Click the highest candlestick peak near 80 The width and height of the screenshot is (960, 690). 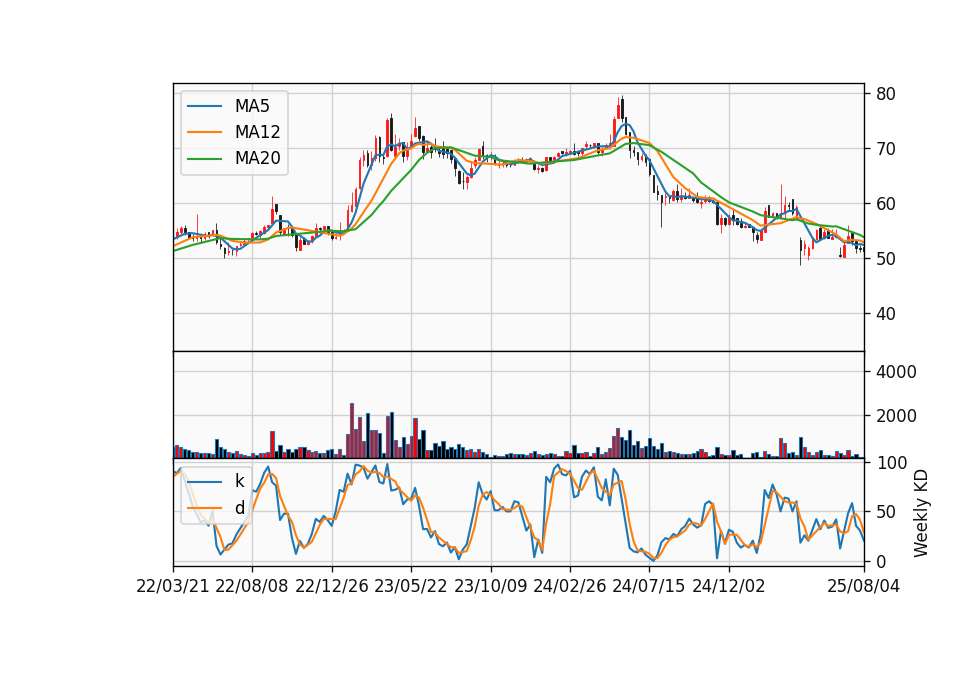coord(621,108)
